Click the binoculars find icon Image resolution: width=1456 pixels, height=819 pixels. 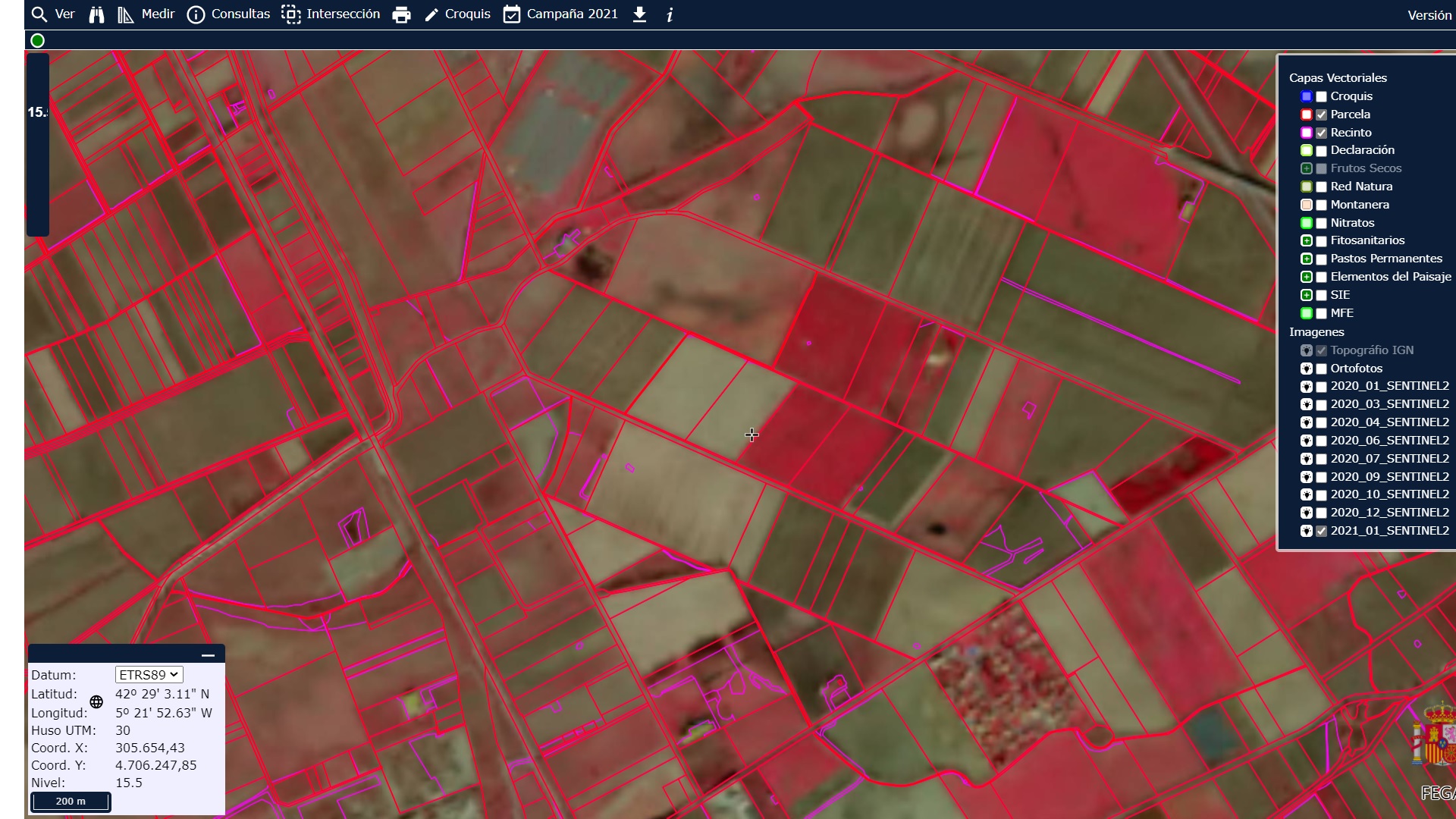[96, 14]
